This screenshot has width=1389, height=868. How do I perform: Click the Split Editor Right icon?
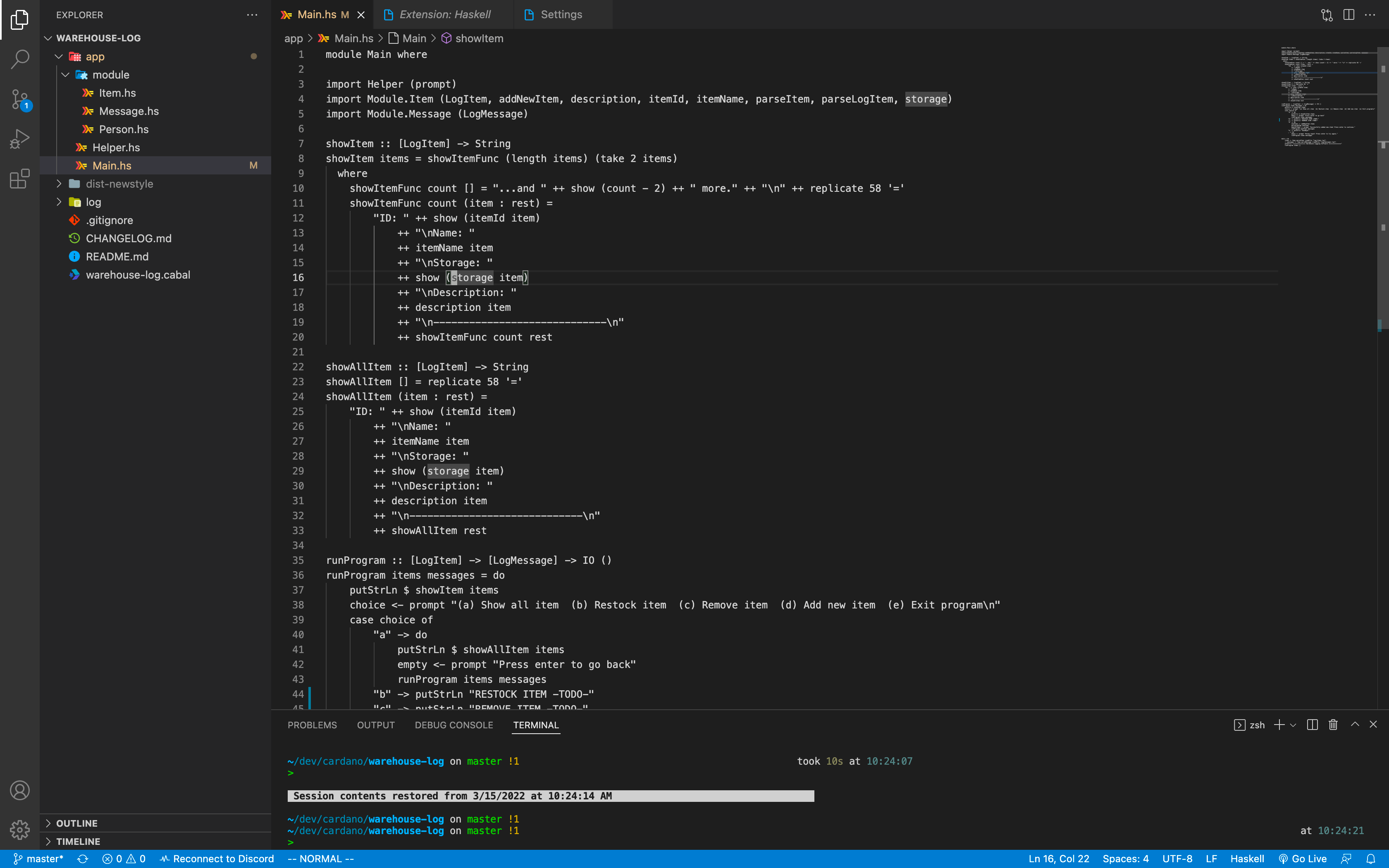pos(1349,15)
